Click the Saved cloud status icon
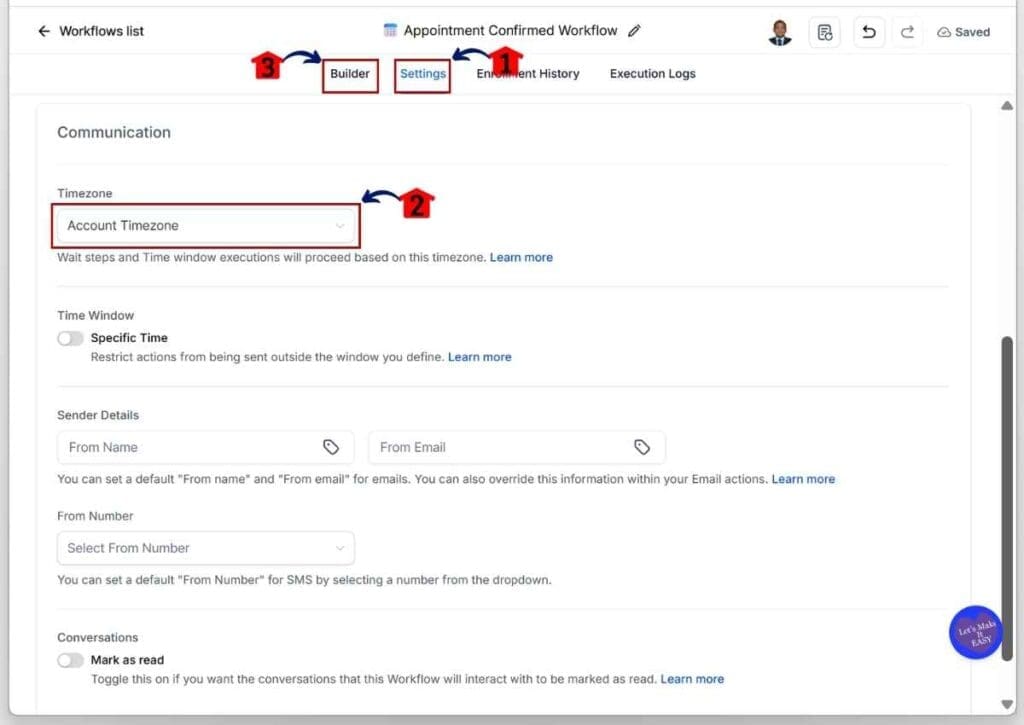This screenshot has height=725, width=1024. 944,32
